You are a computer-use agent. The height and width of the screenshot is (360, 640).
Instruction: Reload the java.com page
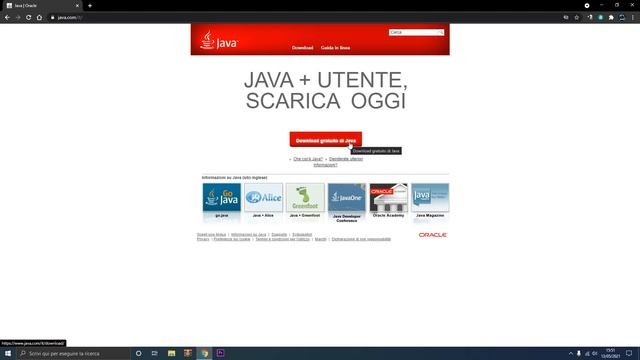click(x=29, y=18)
